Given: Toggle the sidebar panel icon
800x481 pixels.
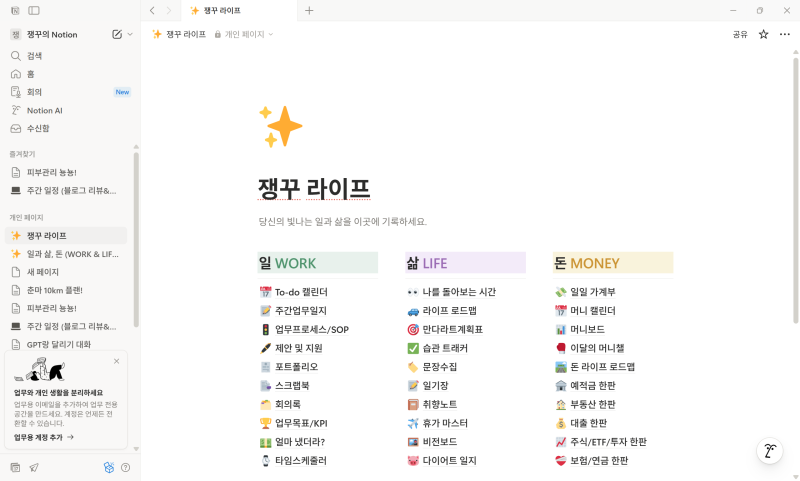Looking at the screenshot, I should coord(34,11).
